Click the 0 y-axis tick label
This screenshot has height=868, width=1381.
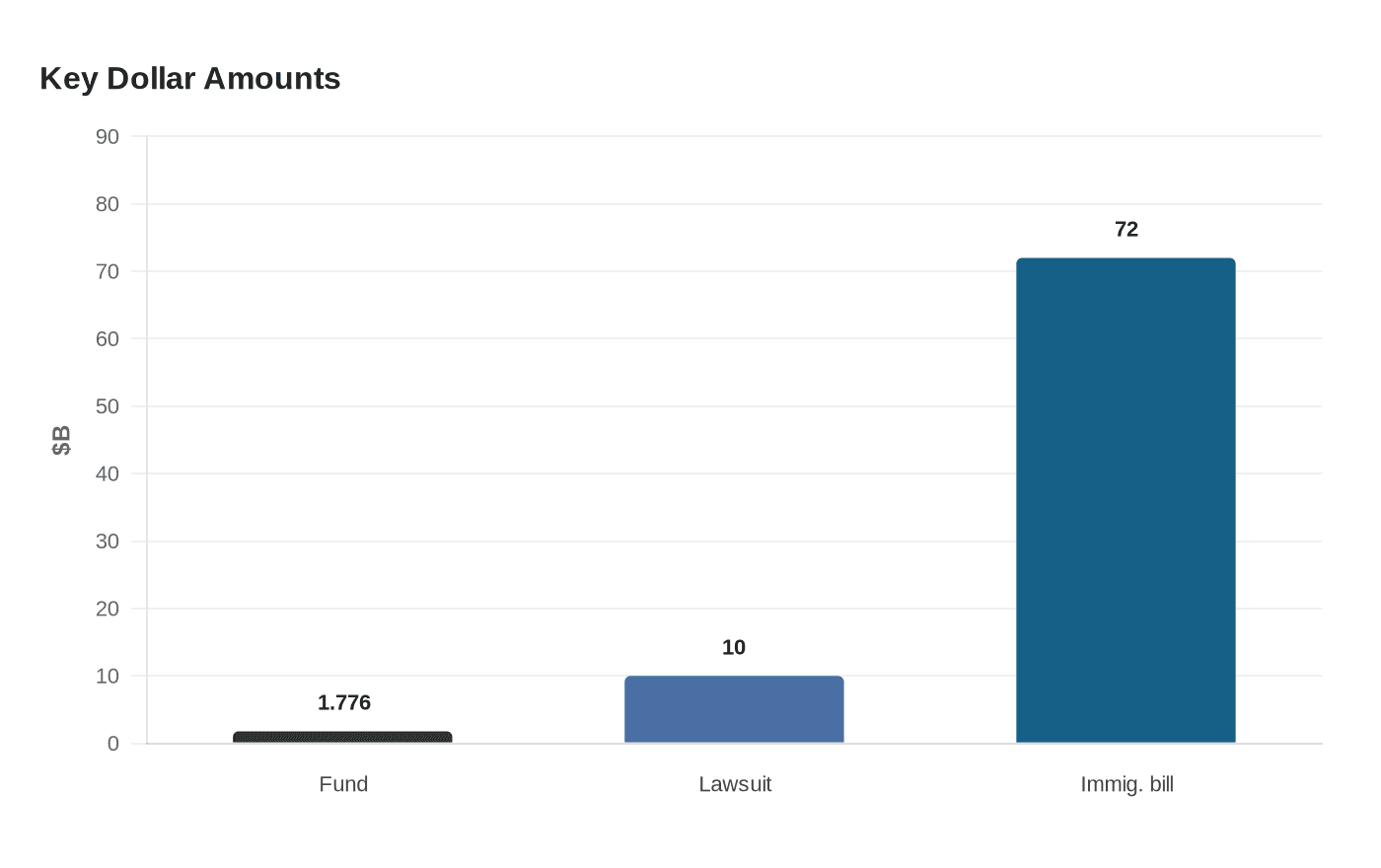click(113, 744)
